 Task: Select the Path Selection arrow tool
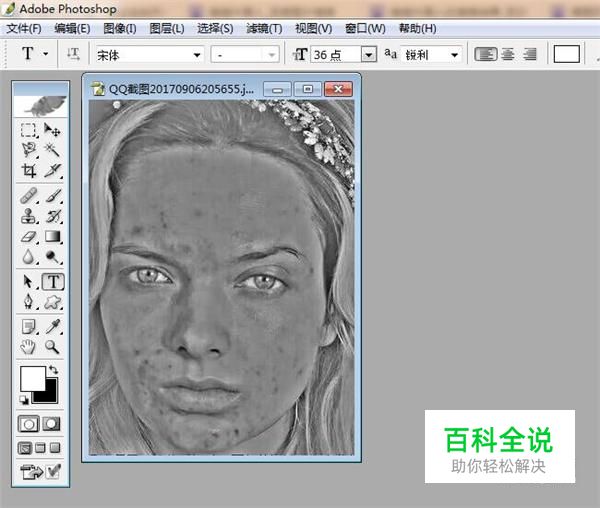[x=28, y=282]
